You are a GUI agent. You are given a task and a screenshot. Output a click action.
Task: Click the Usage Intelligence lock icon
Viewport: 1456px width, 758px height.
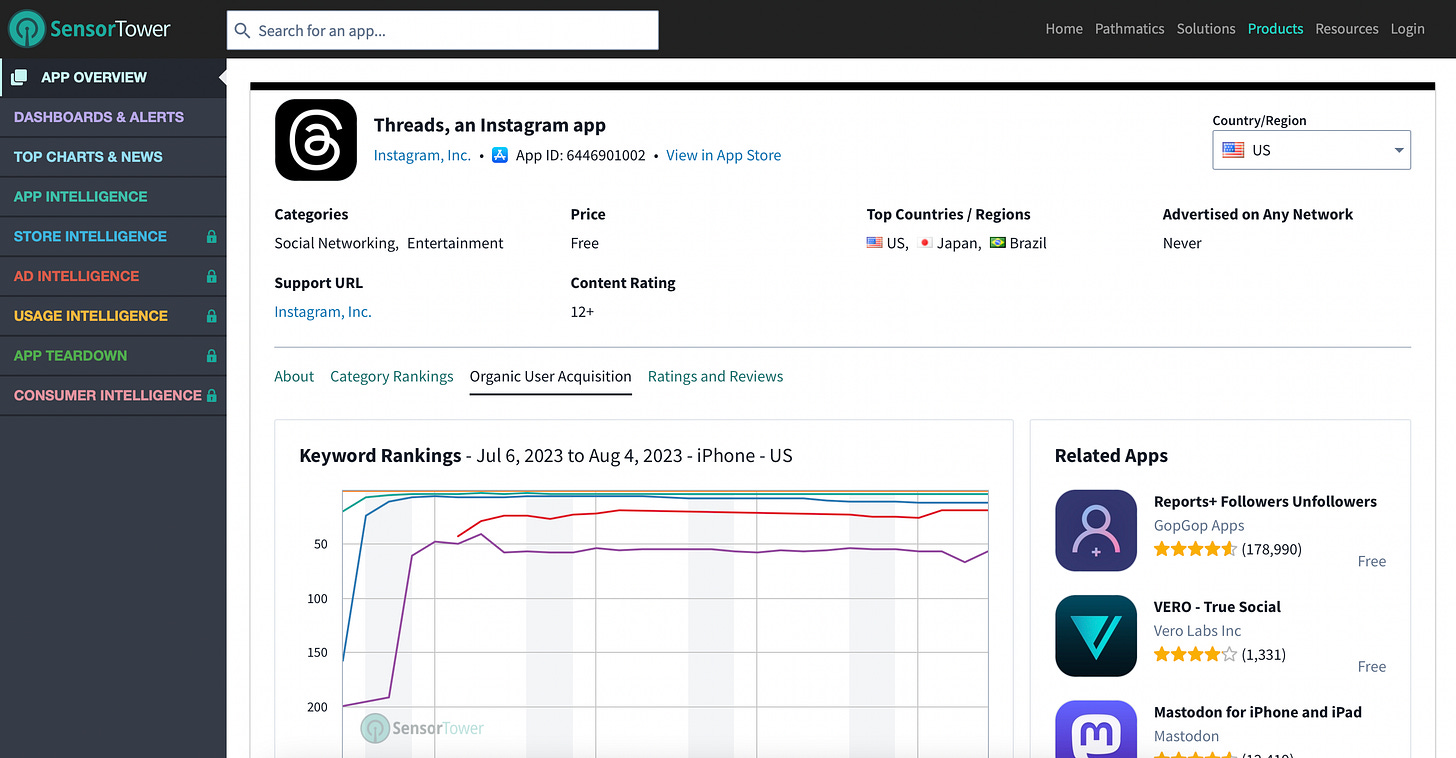(211, 316)
